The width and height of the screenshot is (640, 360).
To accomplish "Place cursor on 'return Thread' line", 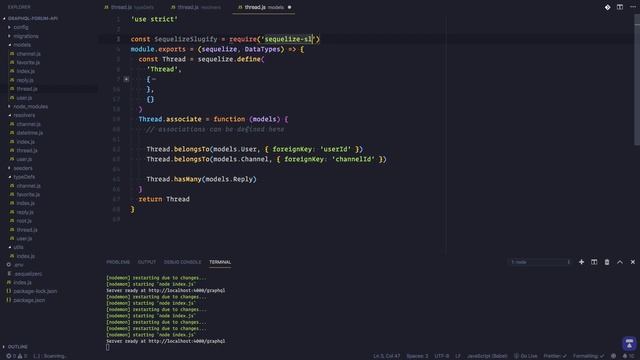I will tap(164, 199).
